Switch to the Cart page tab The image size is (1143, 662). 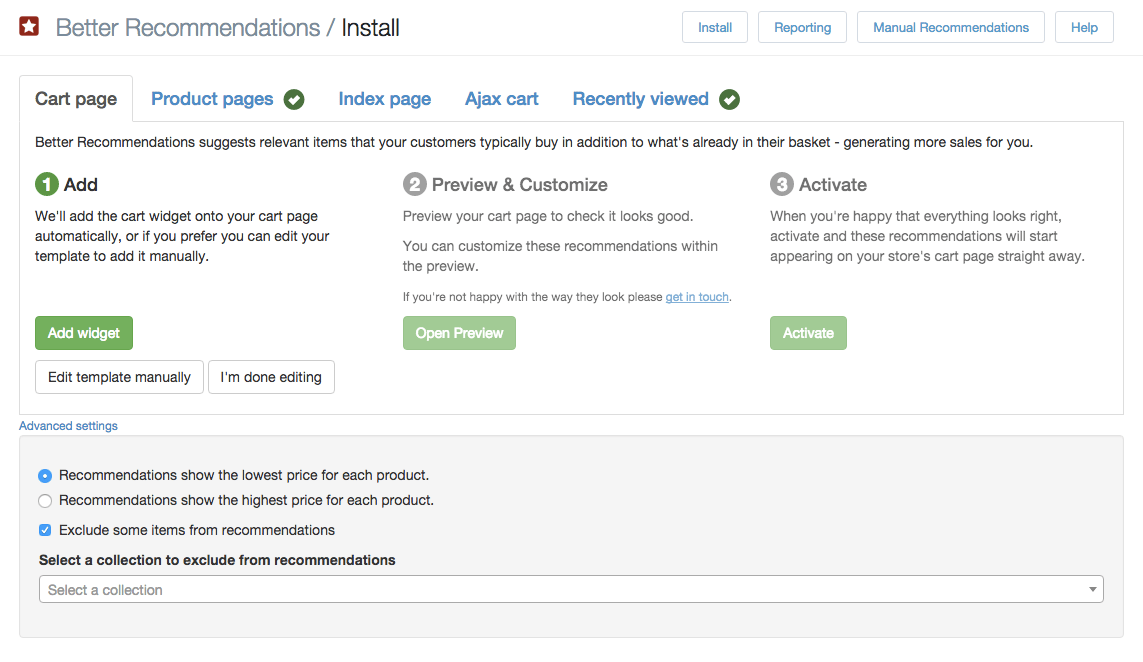coord(76,99)
